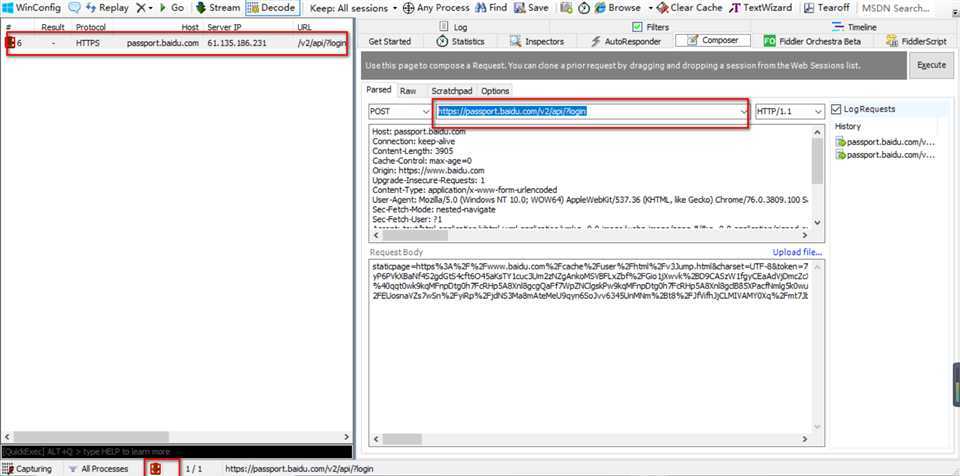This screenshot has width=960, height=476.
Task: Click inside the request headers text area
Action: click(x=591, y=178)
